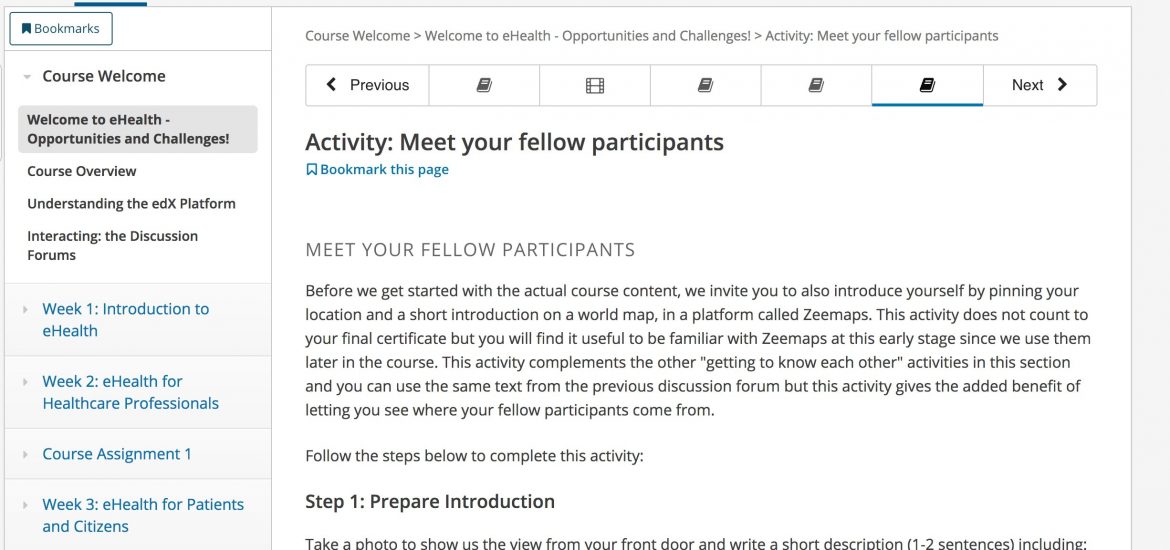Open Understanding the edX Platform
This screenshot has height=550, width=1170.
point(131,204)
